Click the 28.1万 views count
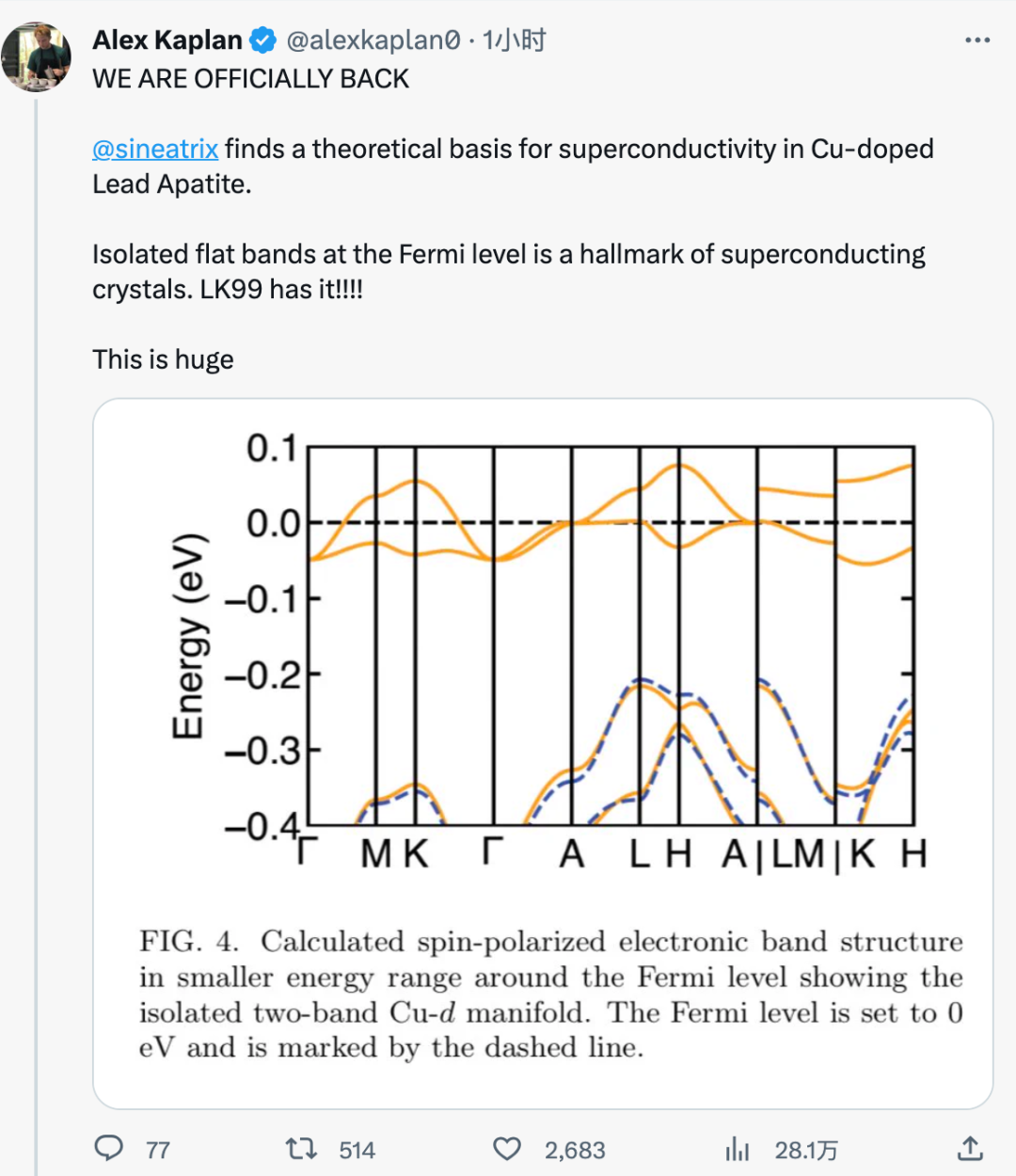 pos(806,1150)
